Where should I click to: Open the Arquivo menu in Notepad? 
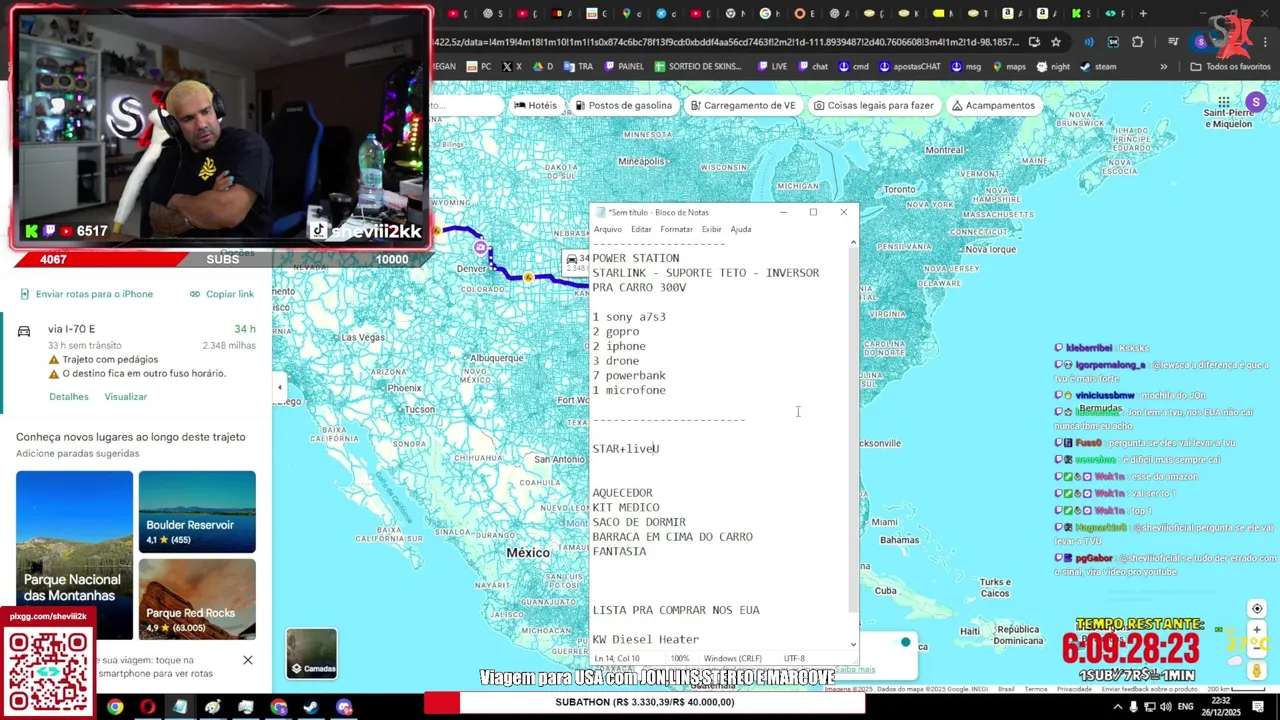tap(608, 229)
